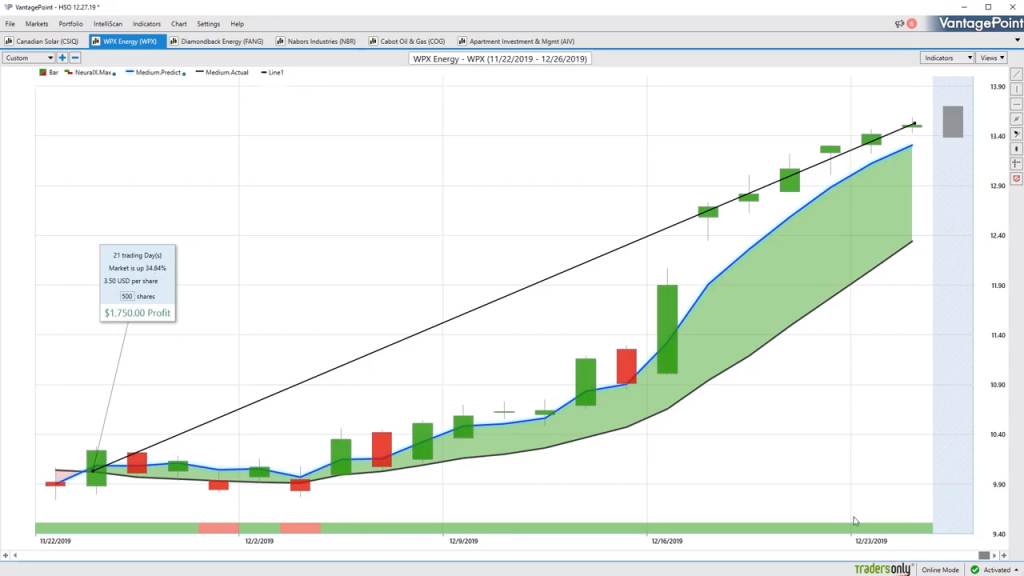Click the zoom in plus button
The height and width of the screenshot is (576, 1024).
coord(63,58)
